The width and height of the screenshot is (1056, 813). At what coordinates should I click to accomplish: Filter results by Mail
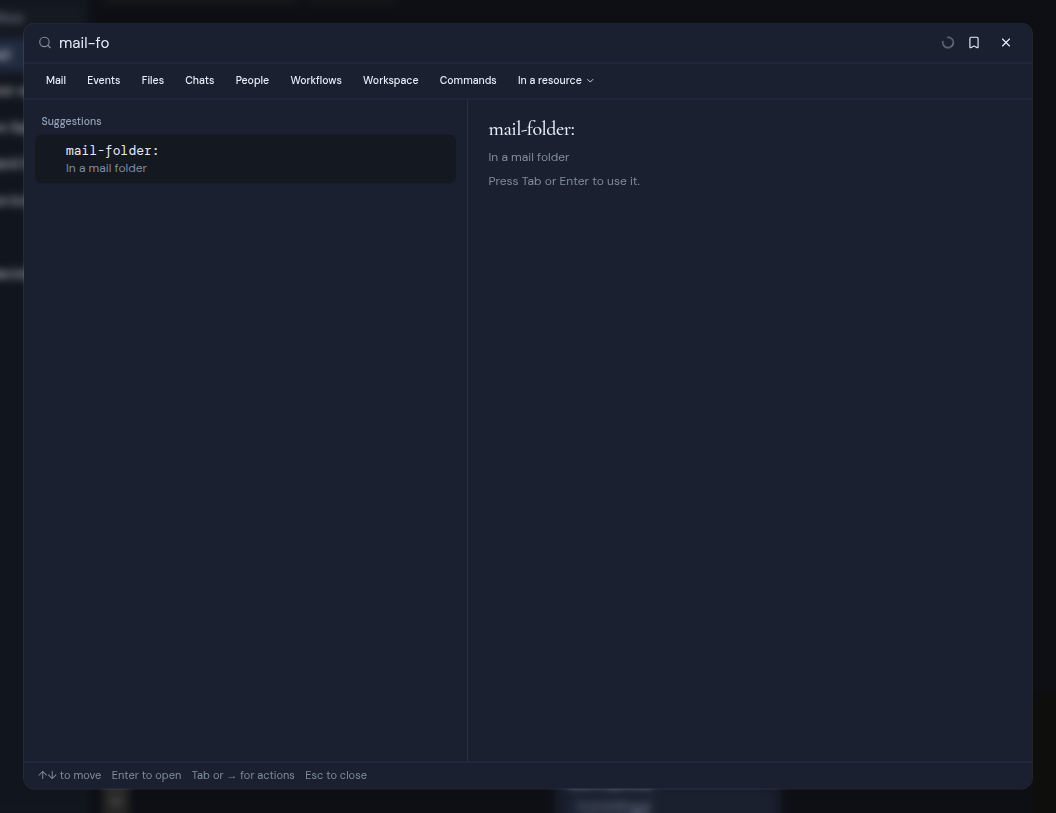(x=56, y=80)
